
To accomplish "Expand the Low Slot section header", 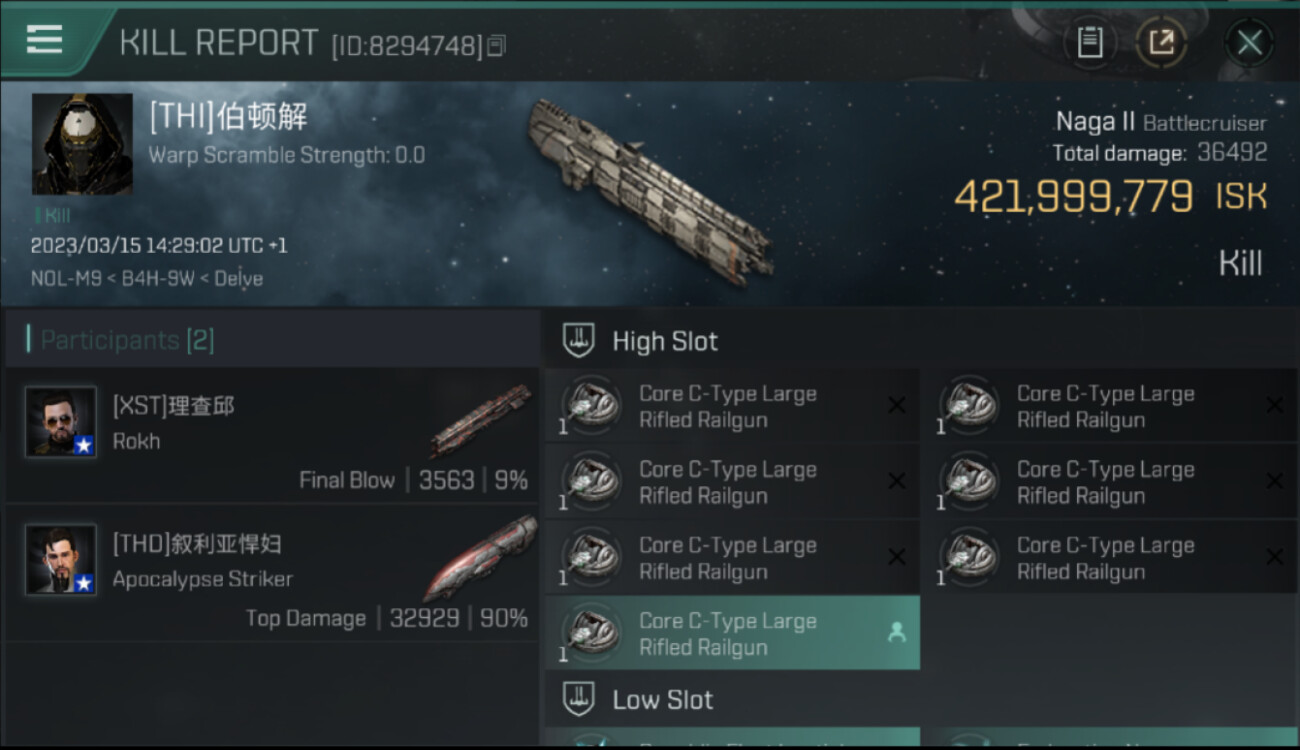I will pos(662,699).
